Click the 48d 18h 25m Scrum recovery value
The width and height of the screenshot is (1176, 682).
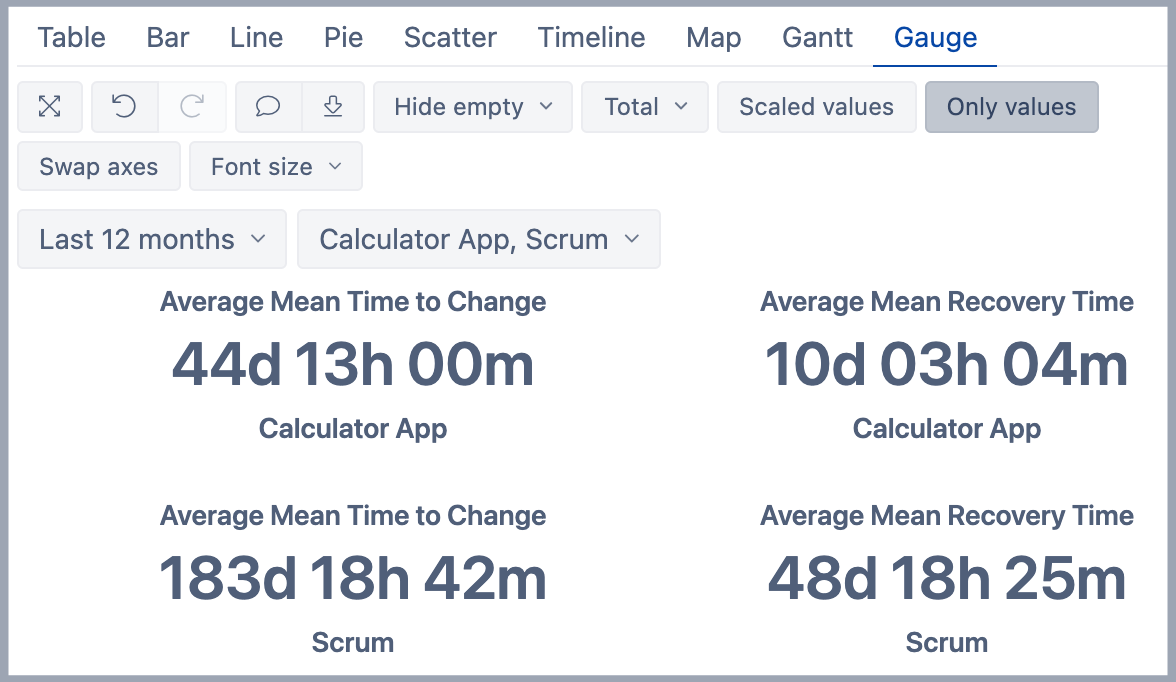[x=946, y=578]
